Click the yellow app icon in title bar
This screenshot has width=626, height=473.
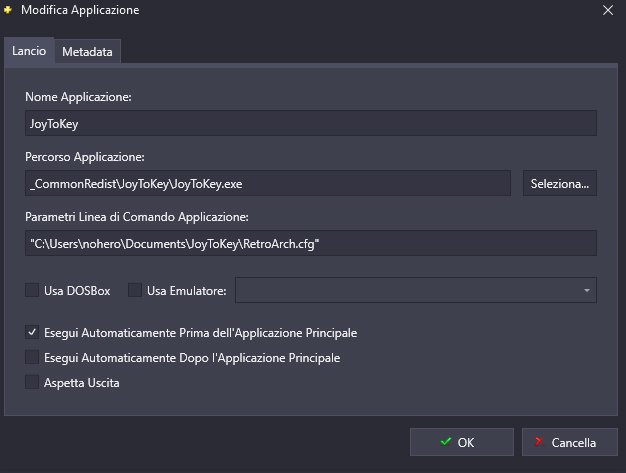(x=8, y=10)
